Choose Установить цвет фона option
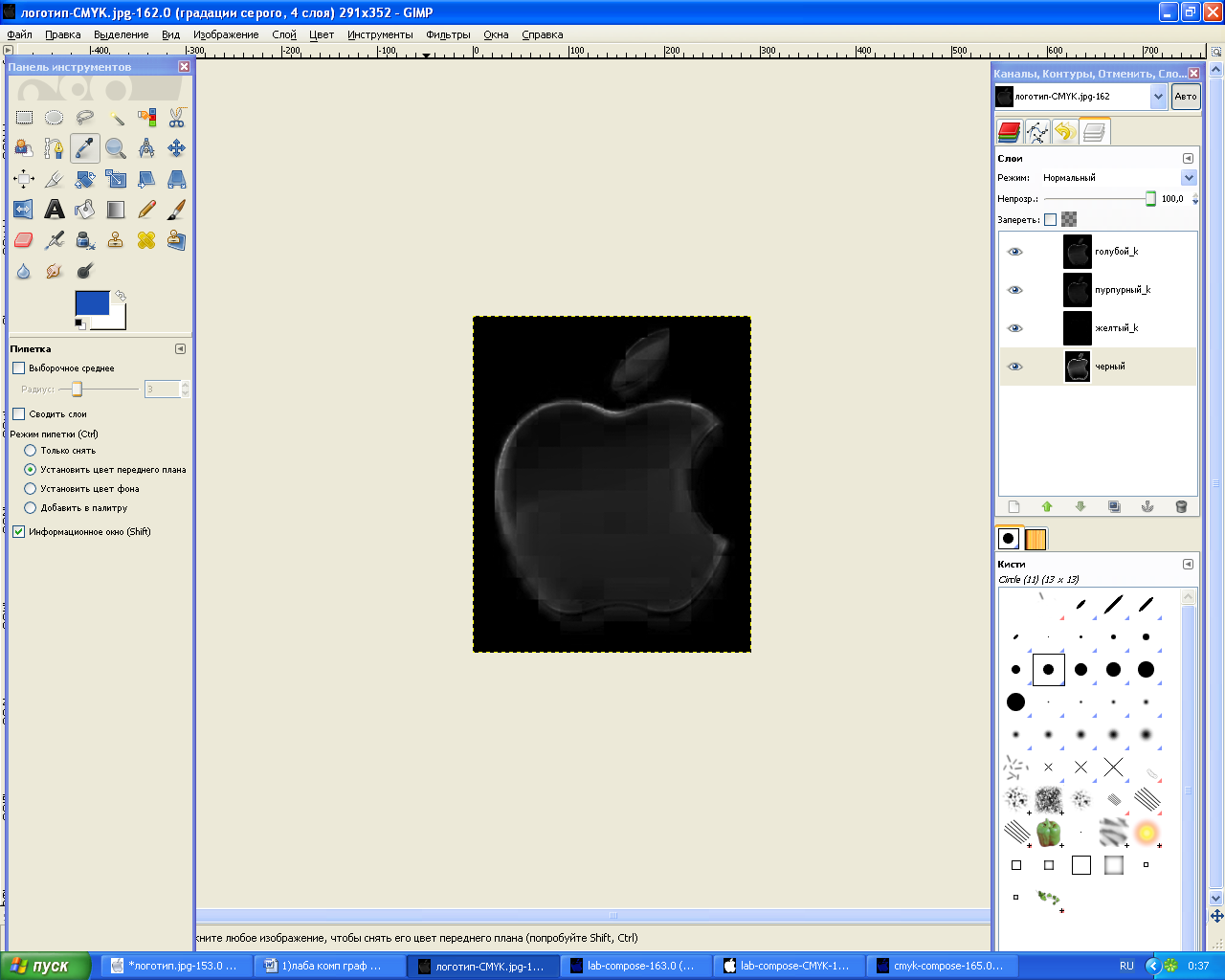The image size is (1225, 980). (x=31, y=489)
